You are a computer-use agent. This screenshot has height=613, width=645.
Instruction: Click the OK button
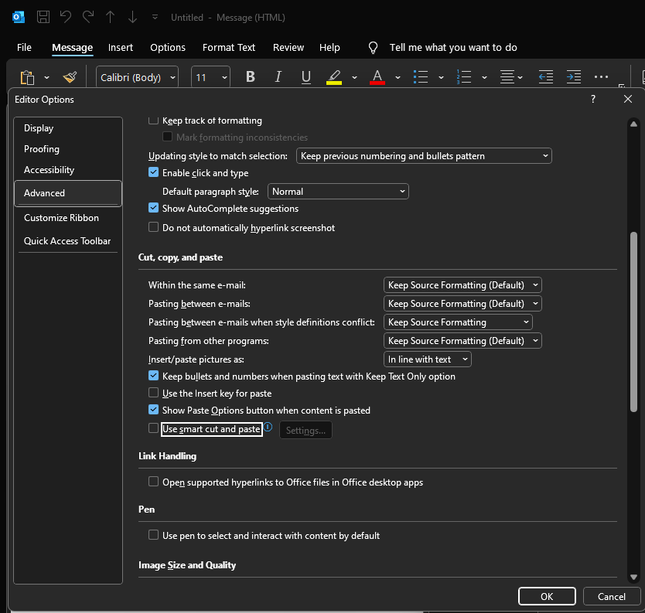click(x=546, y=596)
